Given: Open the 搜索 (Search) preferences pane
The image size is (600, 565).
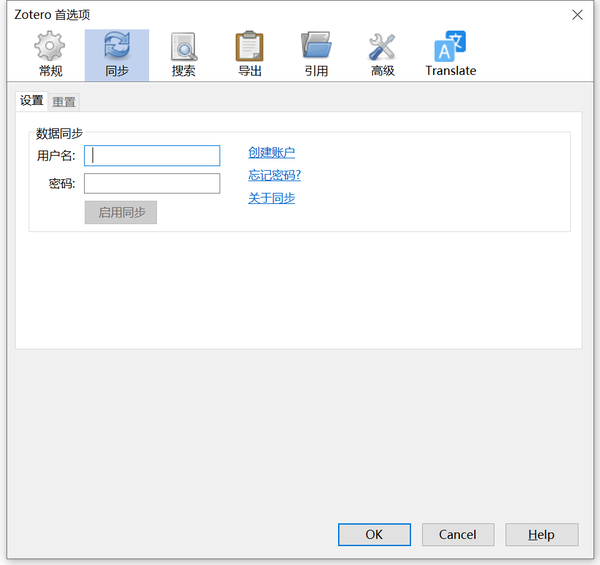Looking at the screenshot, I should click(183, 55).
